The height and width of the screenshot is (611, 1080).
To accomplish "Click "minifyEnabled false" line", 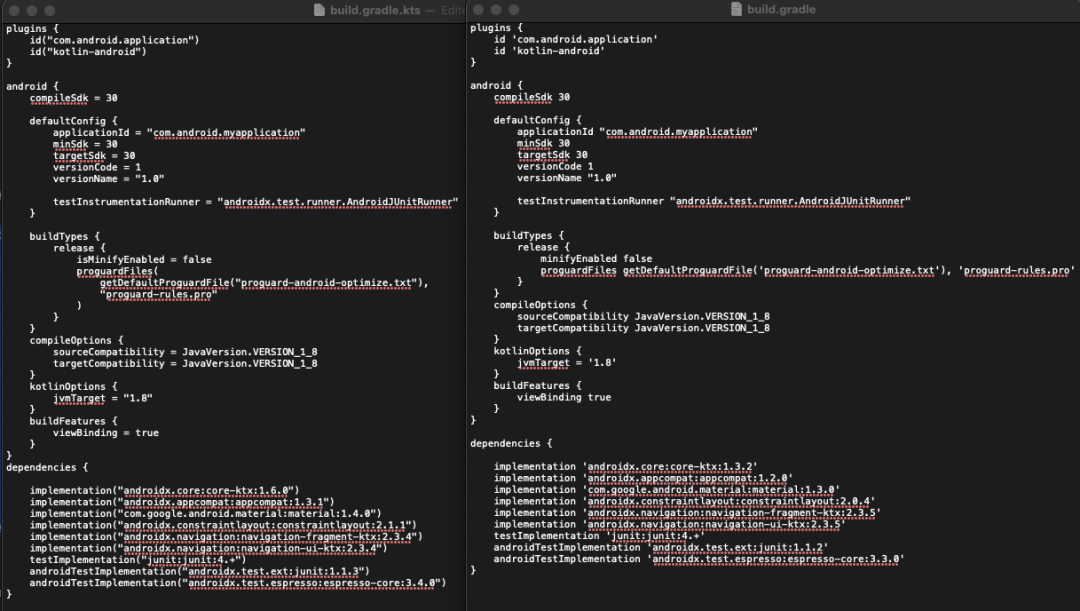I will (x=596, y=259).
